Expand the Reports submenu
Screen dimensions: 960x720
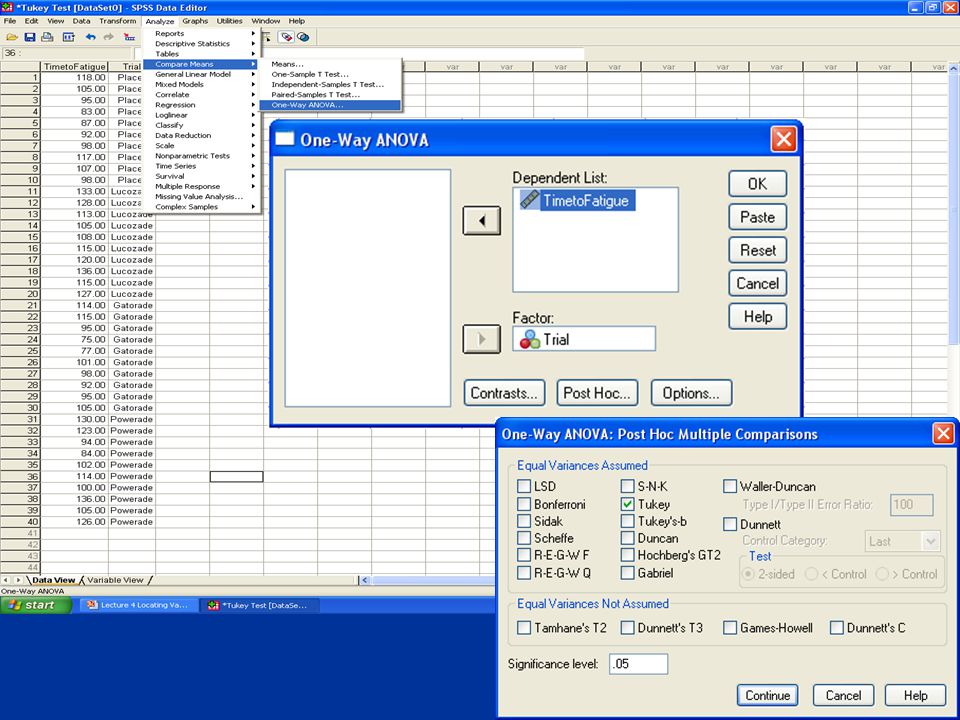click(202, 34)
